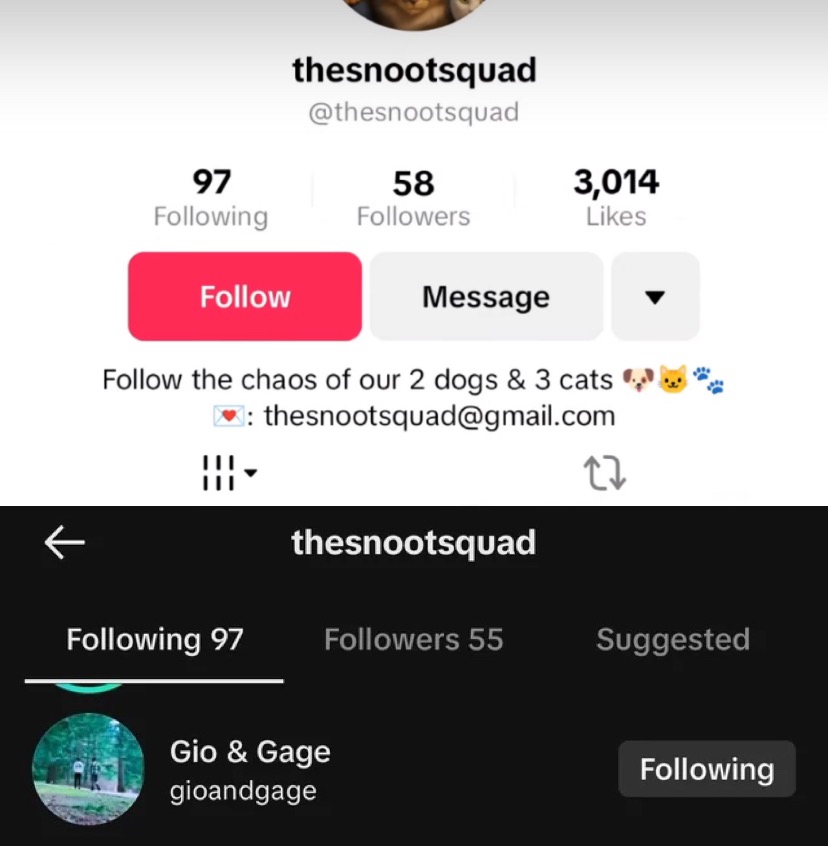Click the Message button
Image resolution: width=828 pixels, height=846 pixels.
coord(486,296)
